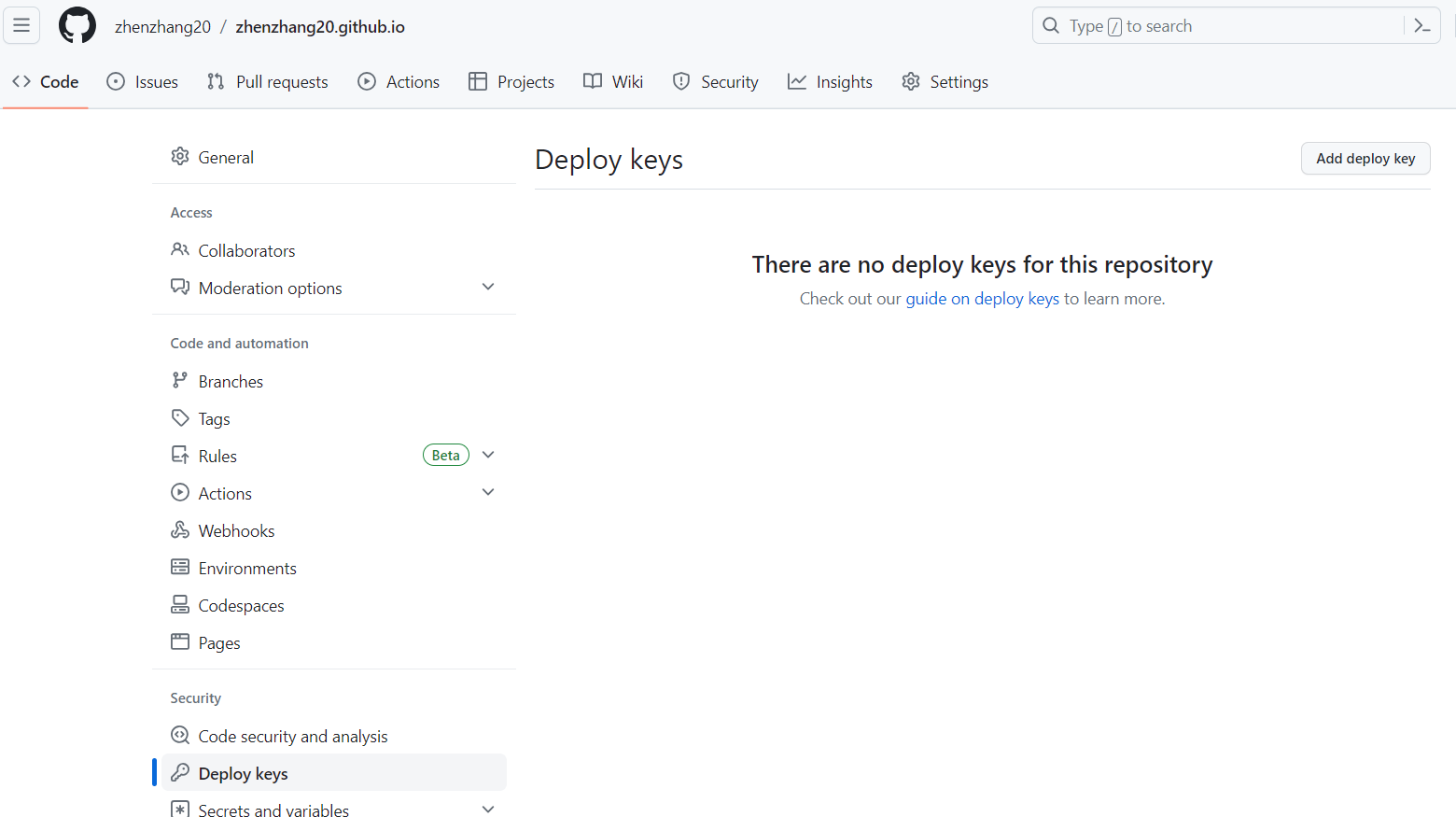The image size is (1456, 817).
Task: Select Deploy keys sidebar item
Action: tap(334, 773)
